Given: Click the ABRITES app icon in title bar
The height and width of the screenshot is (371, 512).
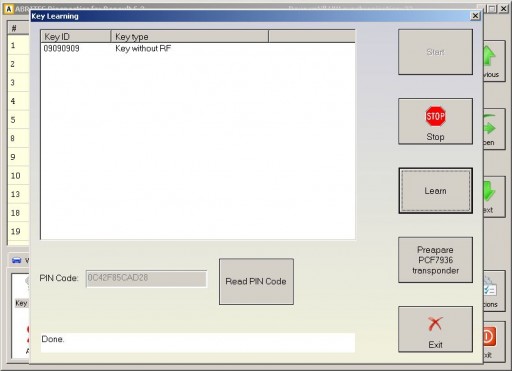Looking at the screenshot, I should pyautogui.click(x=9, y=9).
